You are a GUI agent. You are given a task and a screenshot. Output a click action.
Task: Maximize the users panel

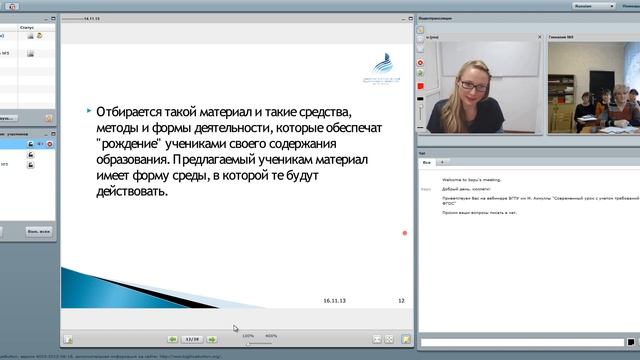tap(53, 19)
